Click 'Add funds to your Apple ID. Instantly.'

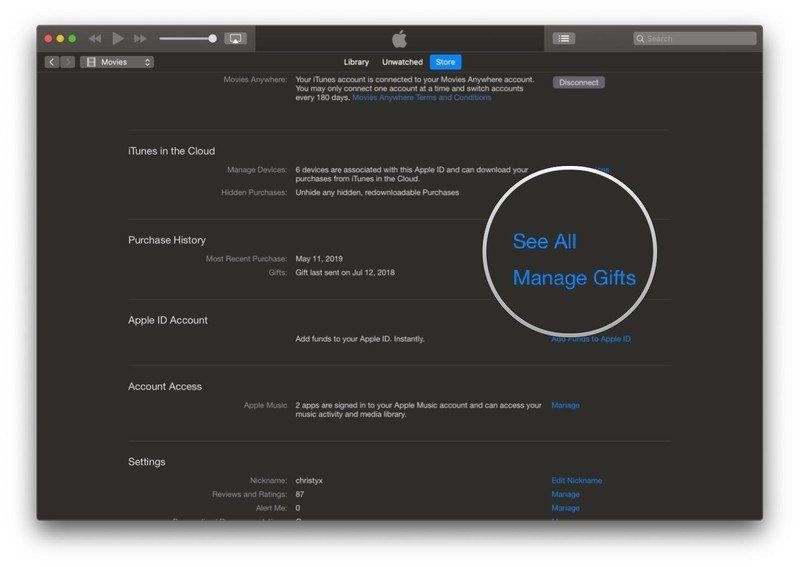(x=360, y=339)
